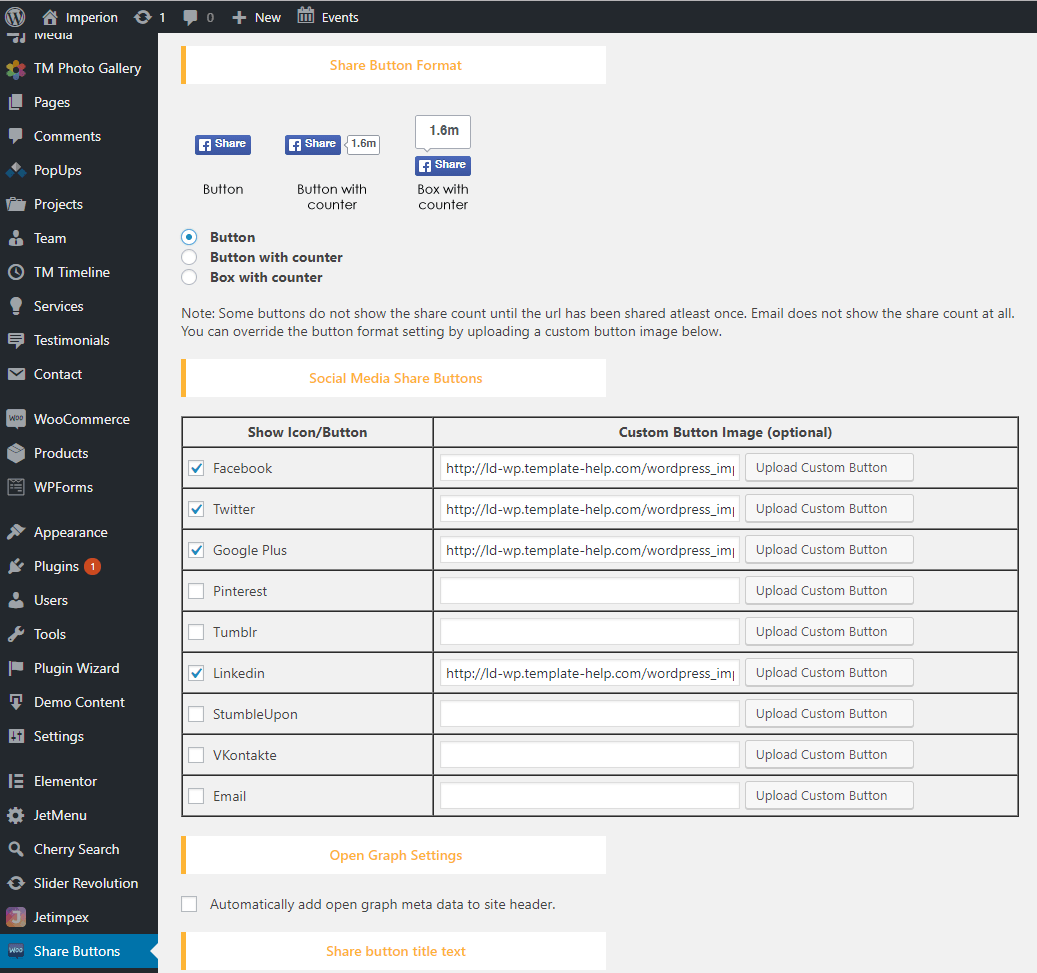Go to the Appearance menu item

[x=70, y=533]
